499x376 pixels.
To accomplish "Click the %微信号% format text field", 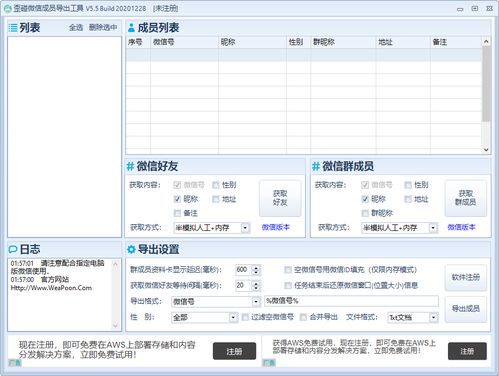I will point(351,301).
